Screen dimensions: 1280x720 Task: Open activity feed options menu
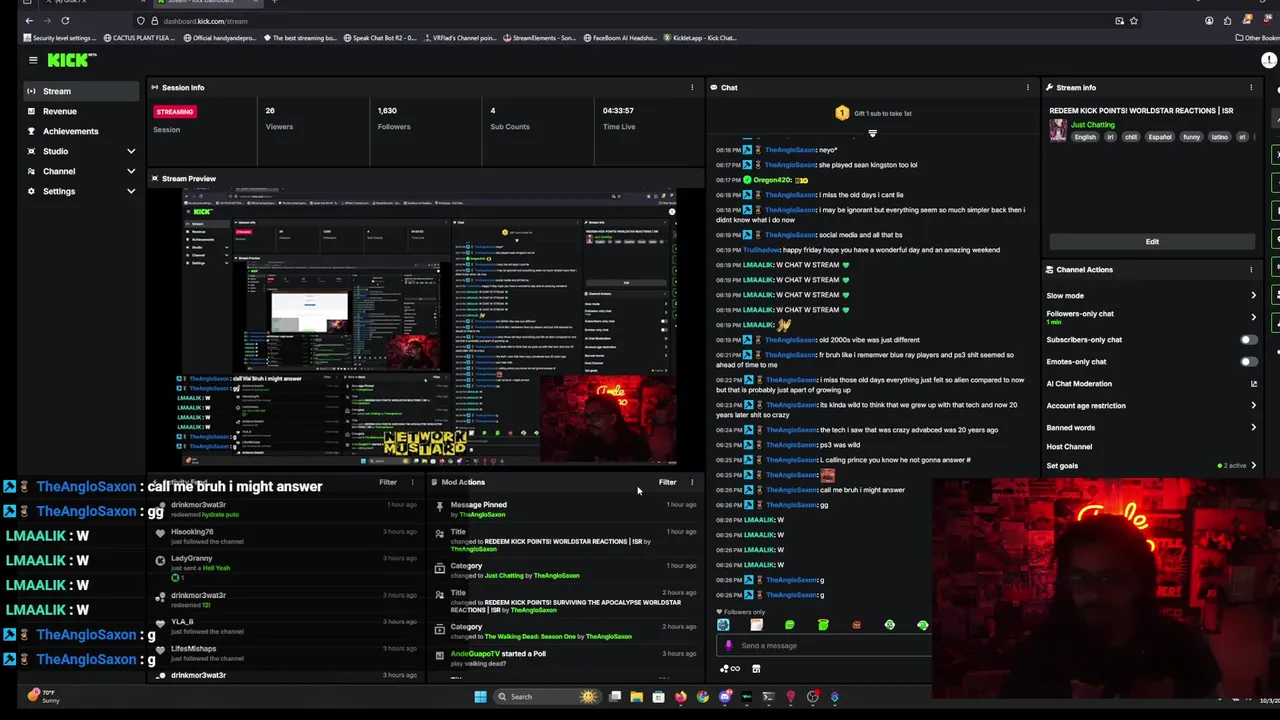pos(412,482)
